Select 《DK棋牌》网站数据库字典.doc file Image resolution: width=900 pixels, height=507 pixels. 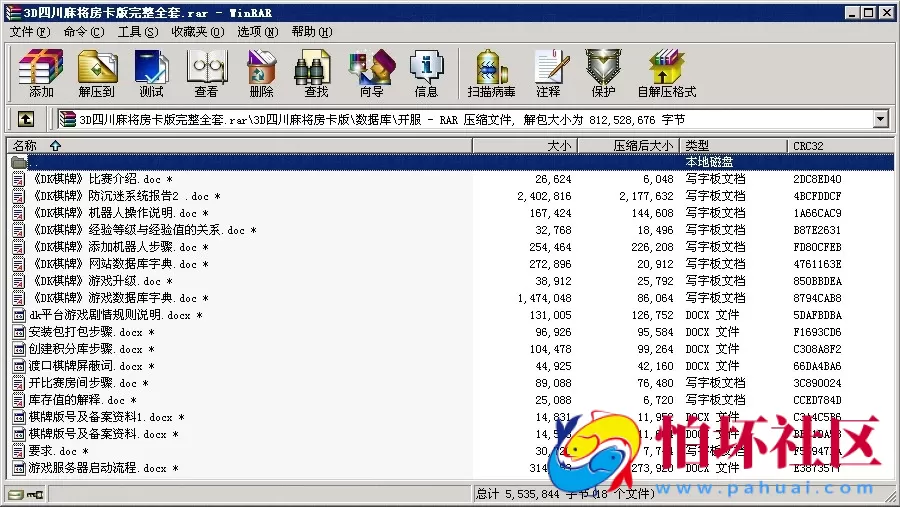[x=119, y=264]
